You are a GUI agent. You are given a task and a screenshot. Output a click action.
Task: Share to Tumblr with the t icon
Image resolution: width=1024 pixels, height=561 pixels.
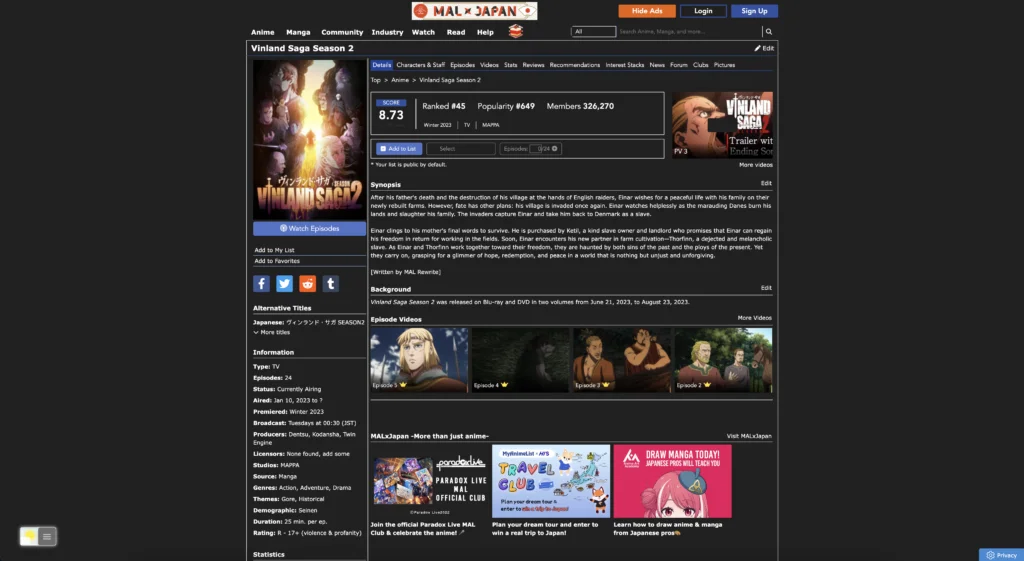click(x=330, y=283)
